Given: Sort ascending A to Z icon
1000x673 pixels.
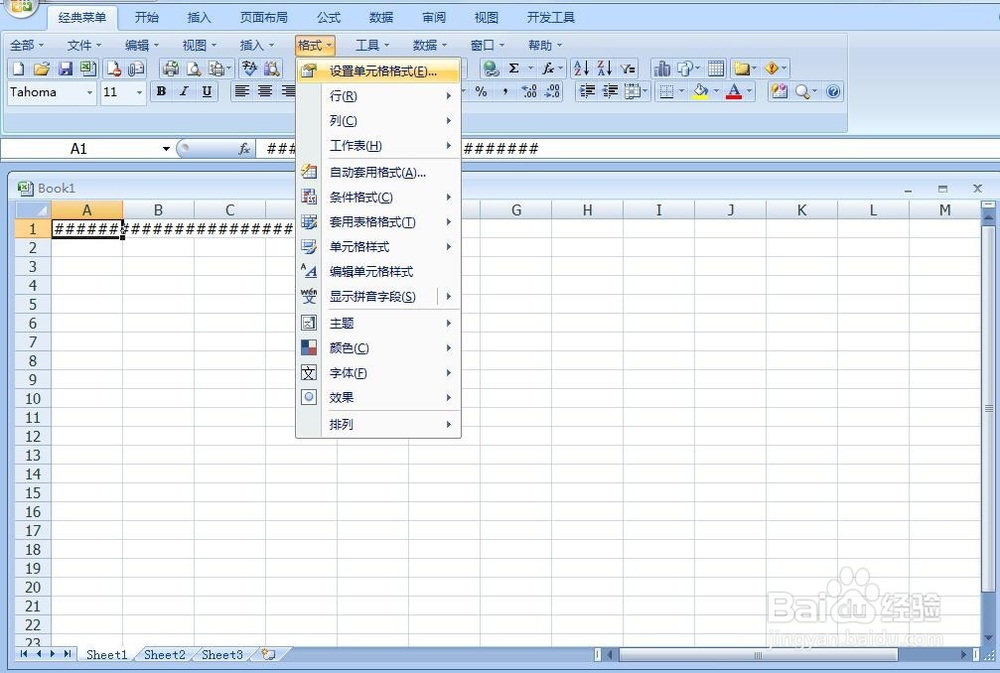Looking at the screenshot, I should point(581,68).
